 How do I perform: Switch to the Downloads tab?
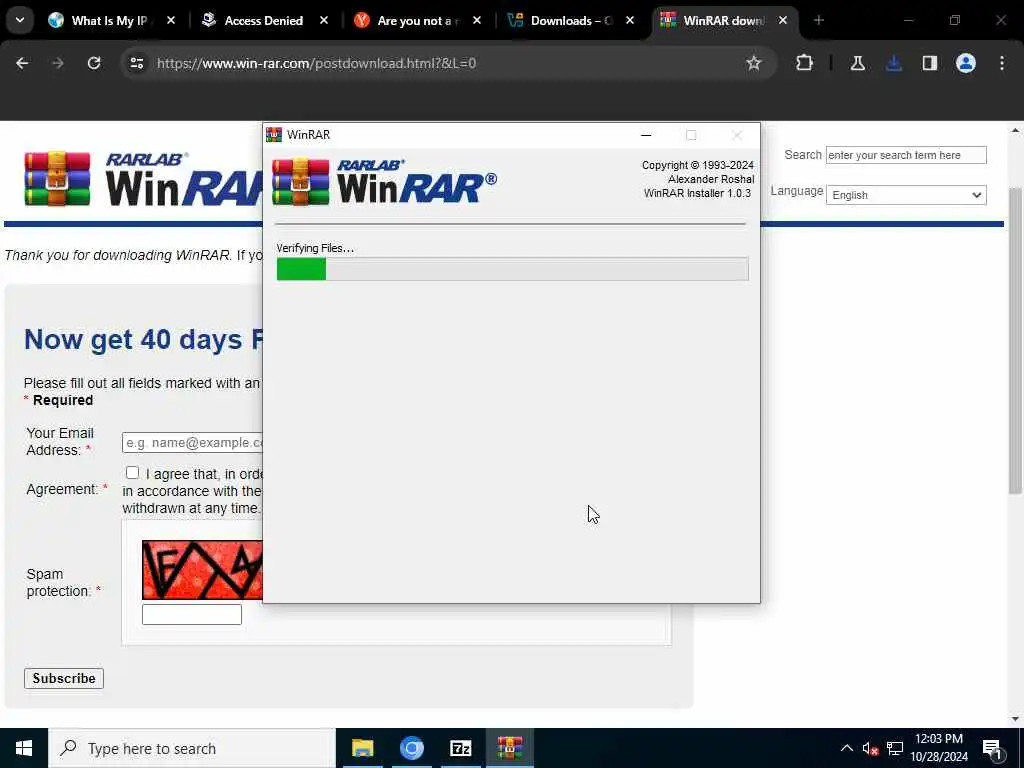tap(569, 20)
